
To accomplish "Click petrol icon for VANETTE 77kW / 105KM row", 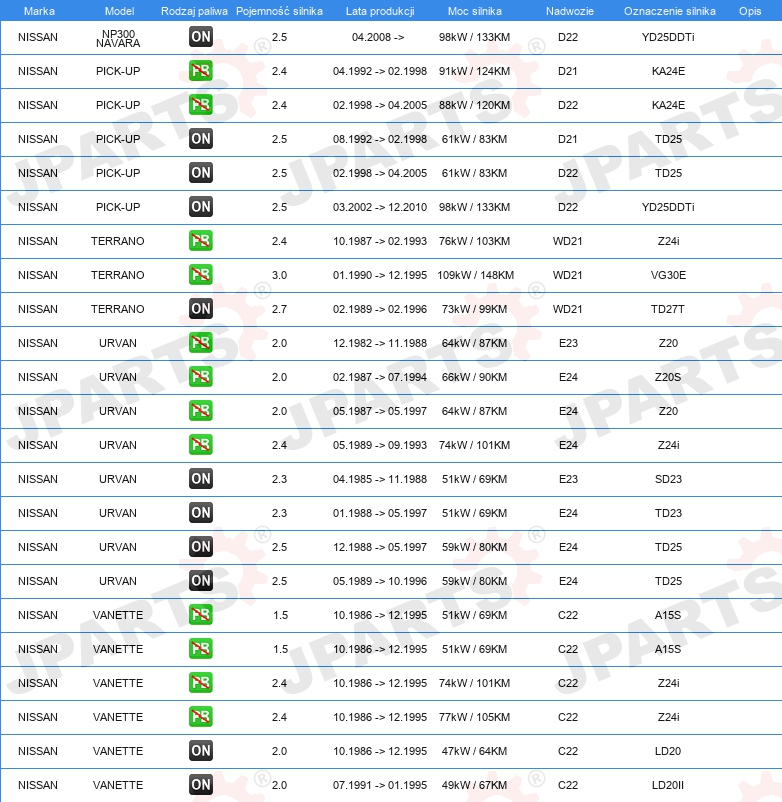I will 200,717.
